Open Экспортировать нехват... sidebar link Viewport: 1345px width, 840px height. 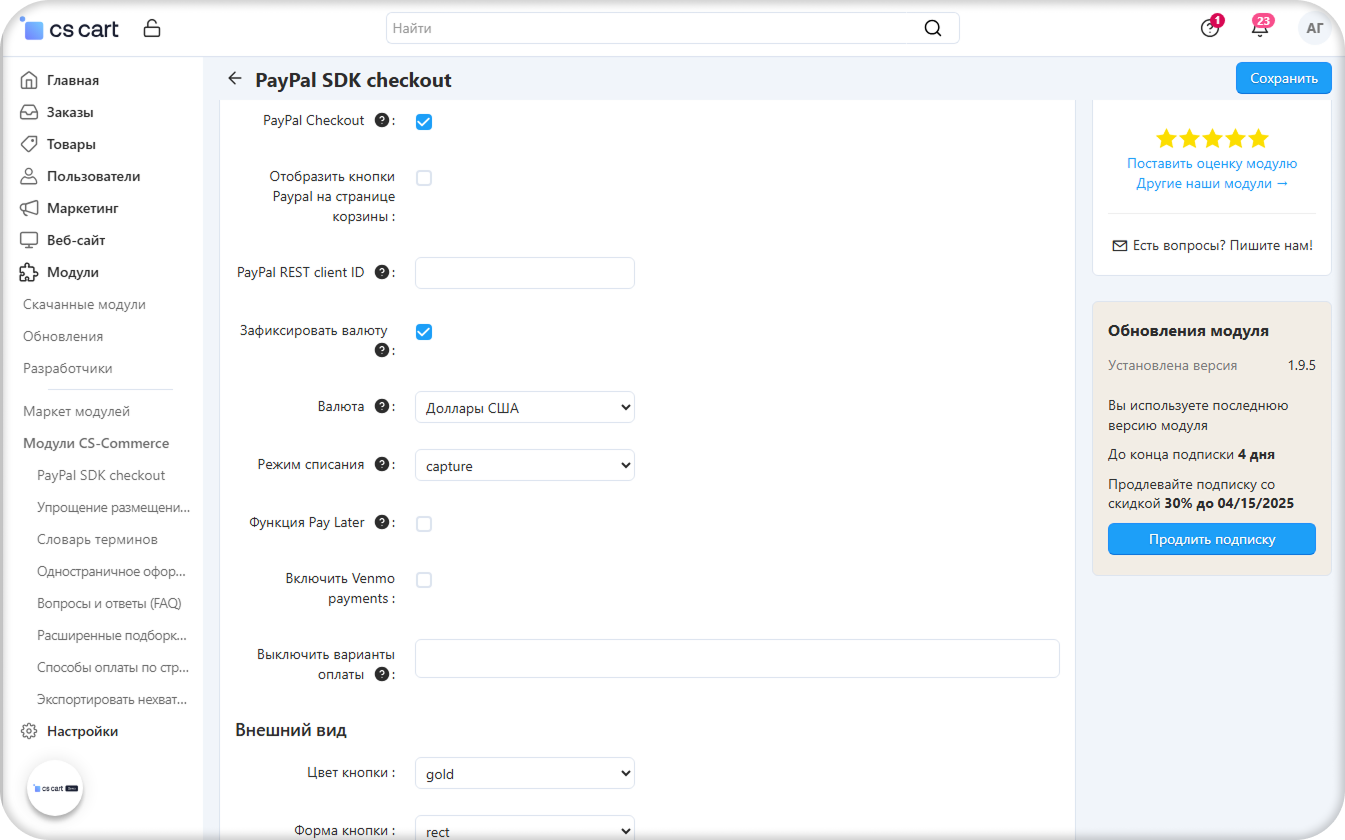coord(112,699)
